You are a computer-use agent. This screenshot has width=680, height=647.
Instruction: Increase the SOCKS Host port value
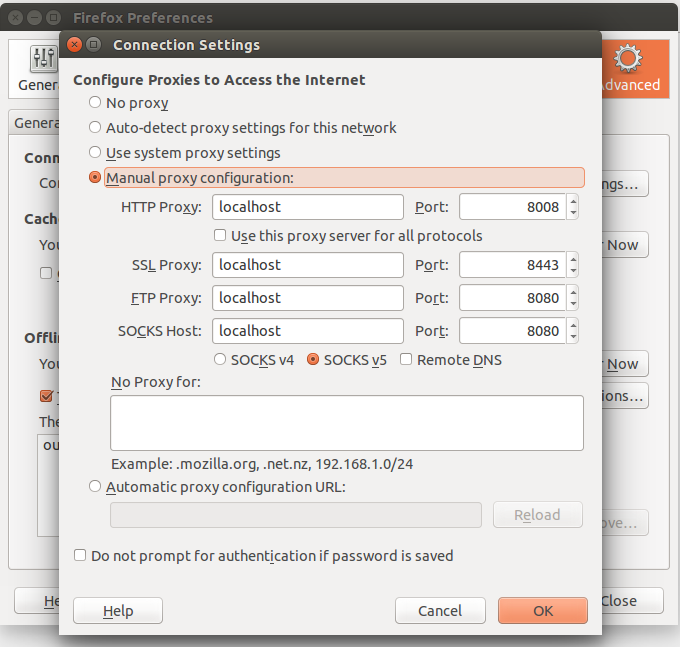coord(573,325)
